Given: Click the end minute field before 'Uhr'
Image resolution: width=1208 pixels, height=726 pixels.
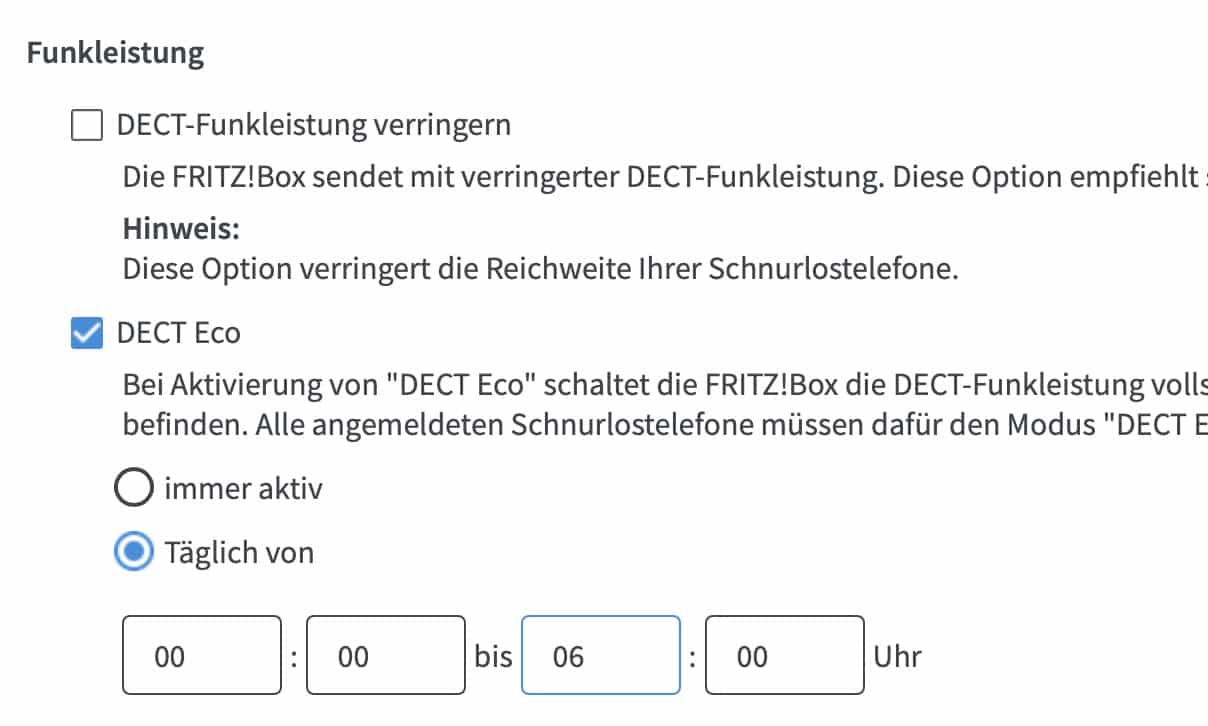Looking at the screenshot, I should (784, 656).
